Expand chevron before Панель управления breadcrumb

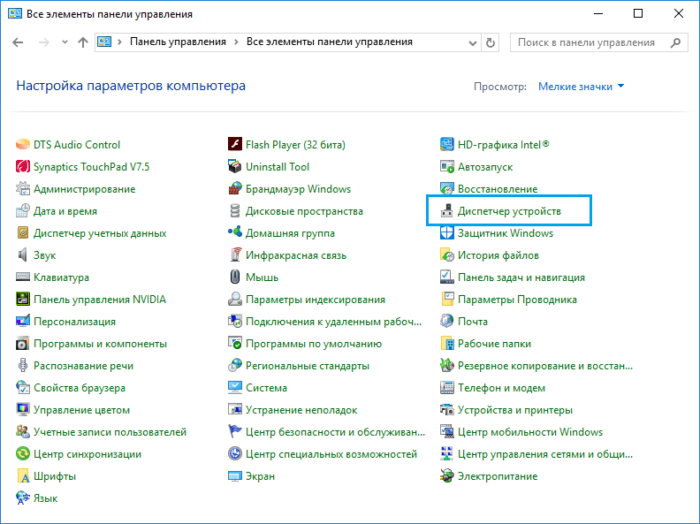(x=120, y=42)
